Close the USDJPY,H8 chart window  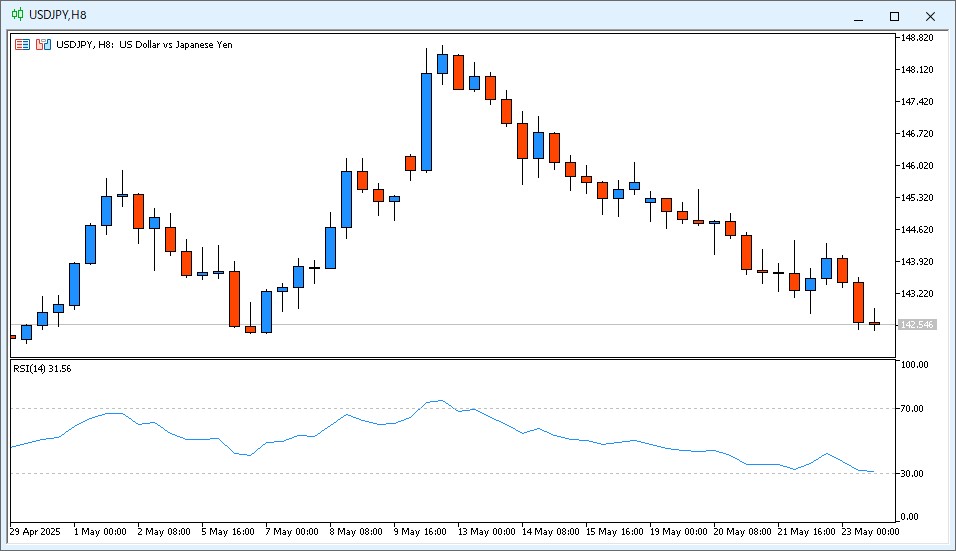[x=930, y=16]
